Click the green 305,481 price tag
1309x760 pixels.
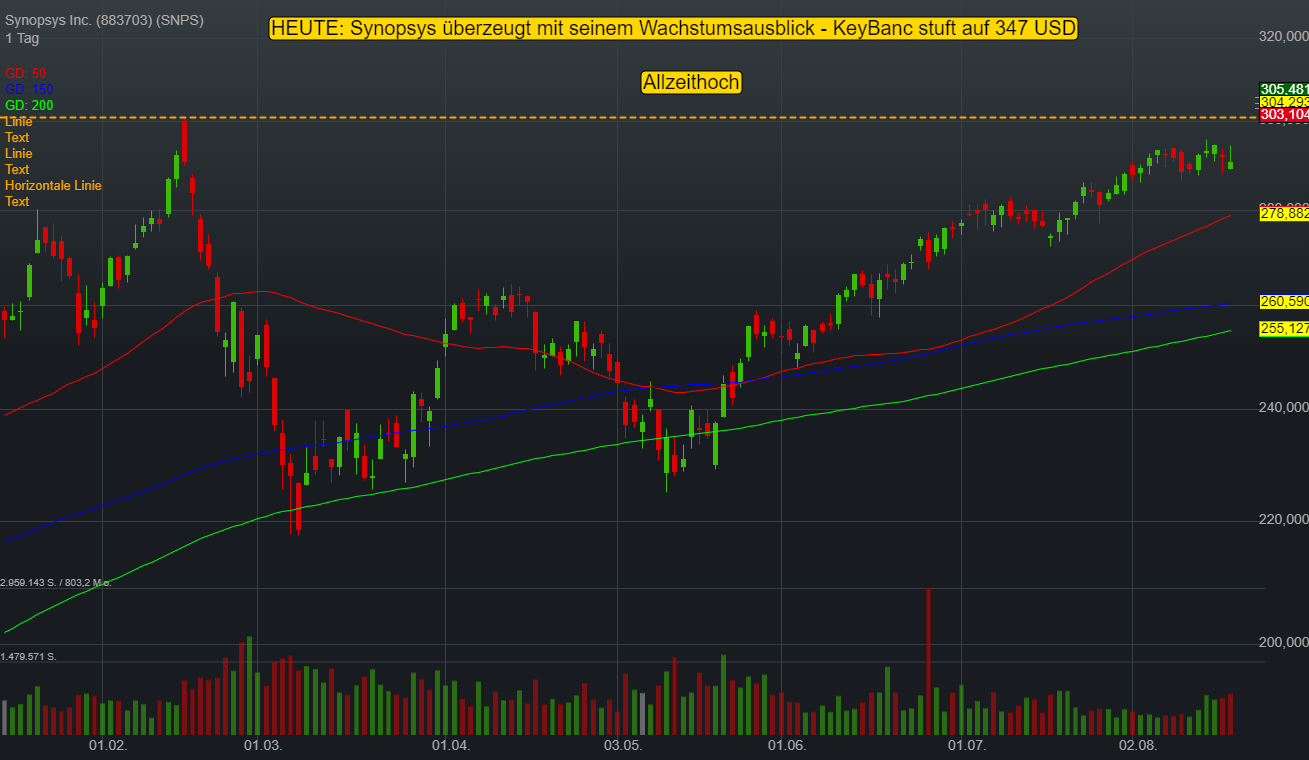(x=1284, y=89)
